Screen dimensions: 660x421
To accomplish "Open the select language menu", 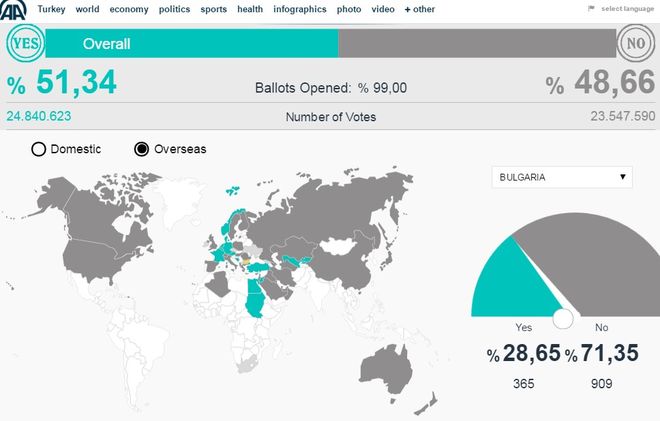I will tap(627, 9).
